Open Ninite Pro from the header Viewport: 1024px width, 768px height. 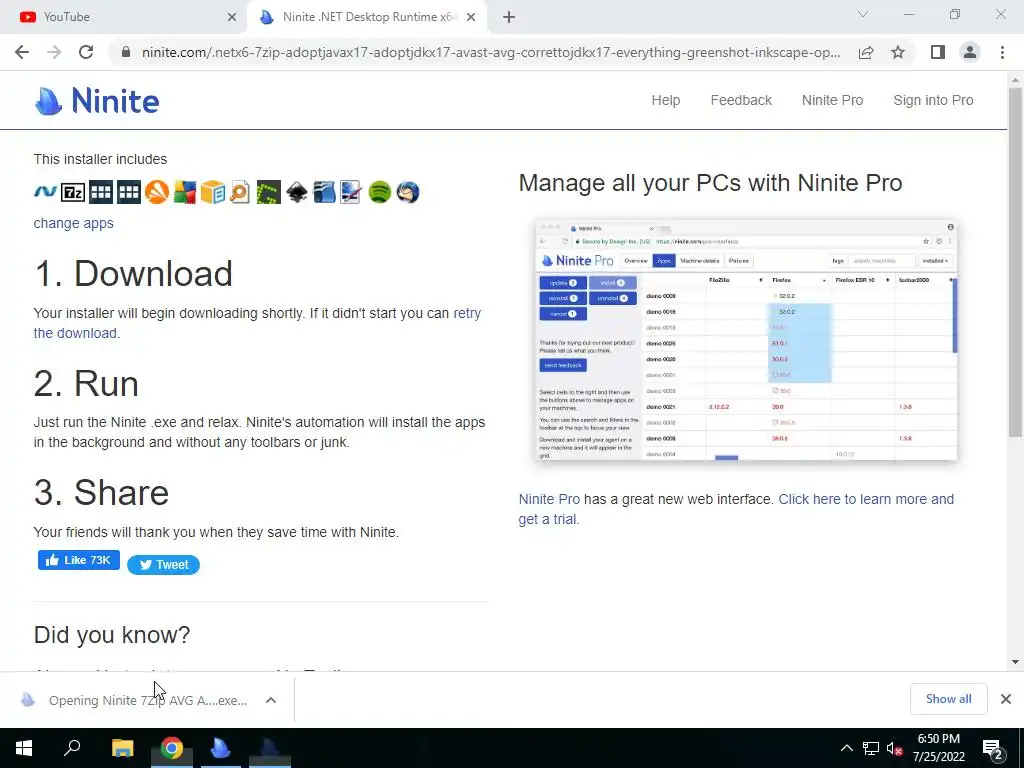(832, 101)
